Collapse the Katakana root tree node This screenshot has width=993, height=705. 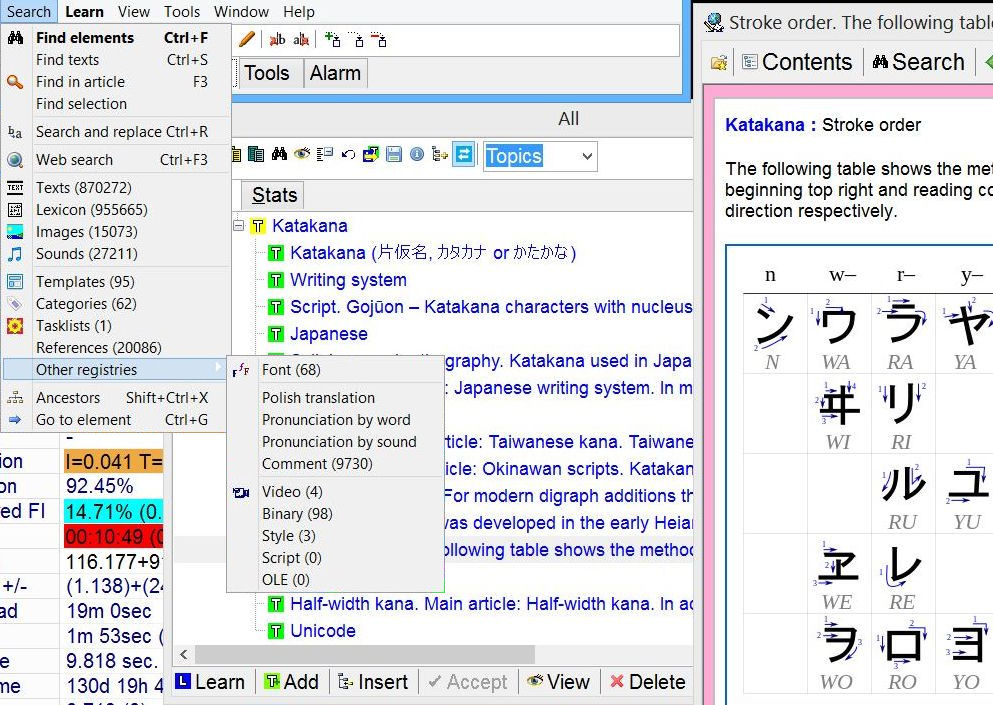(x=239, y=225)
